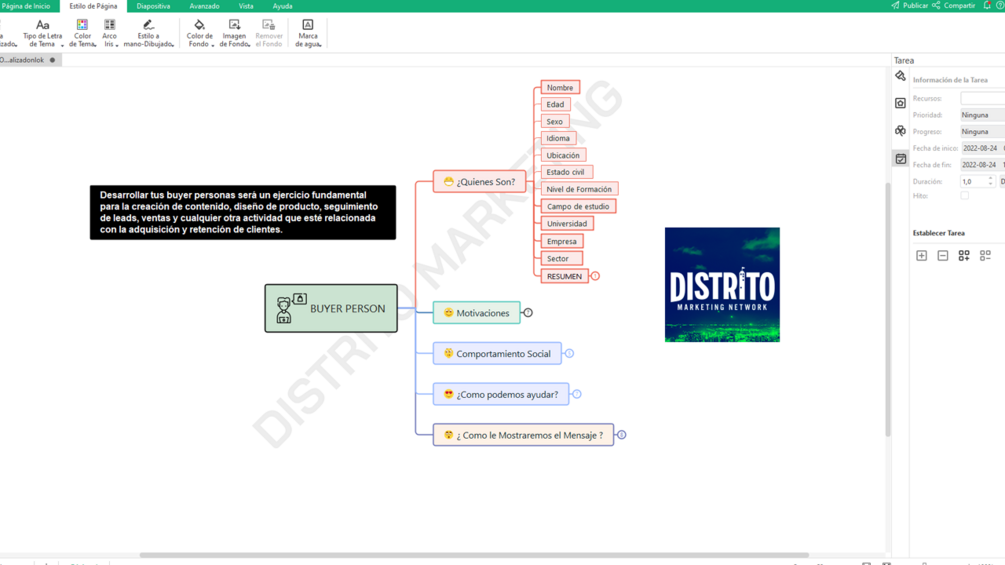
Task: Open the style brush panel icon
Action: click(901, 76)
